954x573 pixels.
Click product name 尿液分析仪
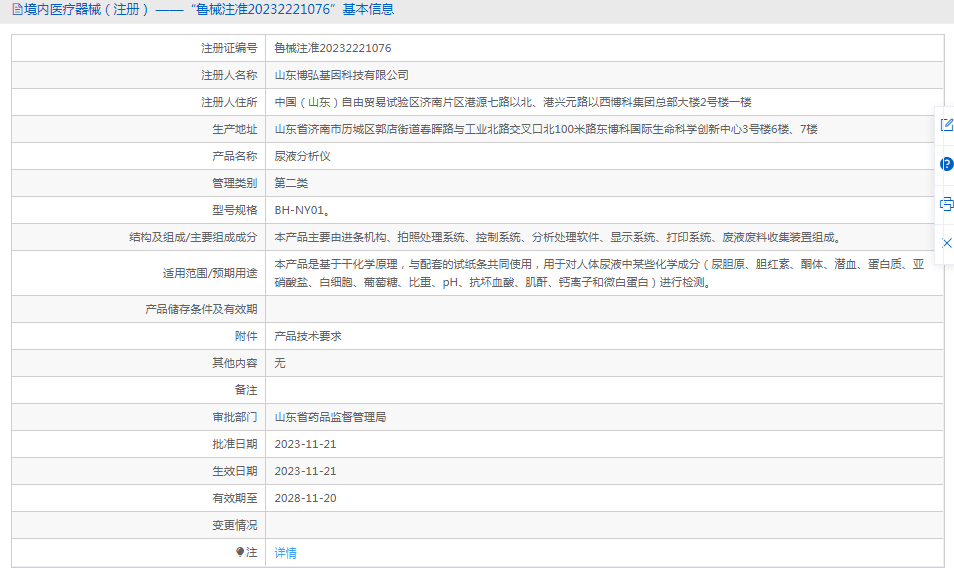click(302, 156)
